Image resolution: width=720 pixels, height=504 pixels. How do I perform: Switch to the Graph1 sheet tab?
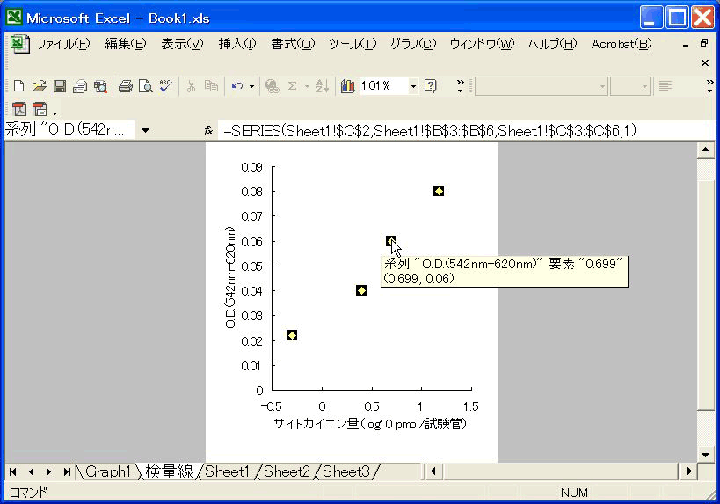[107, 471]
